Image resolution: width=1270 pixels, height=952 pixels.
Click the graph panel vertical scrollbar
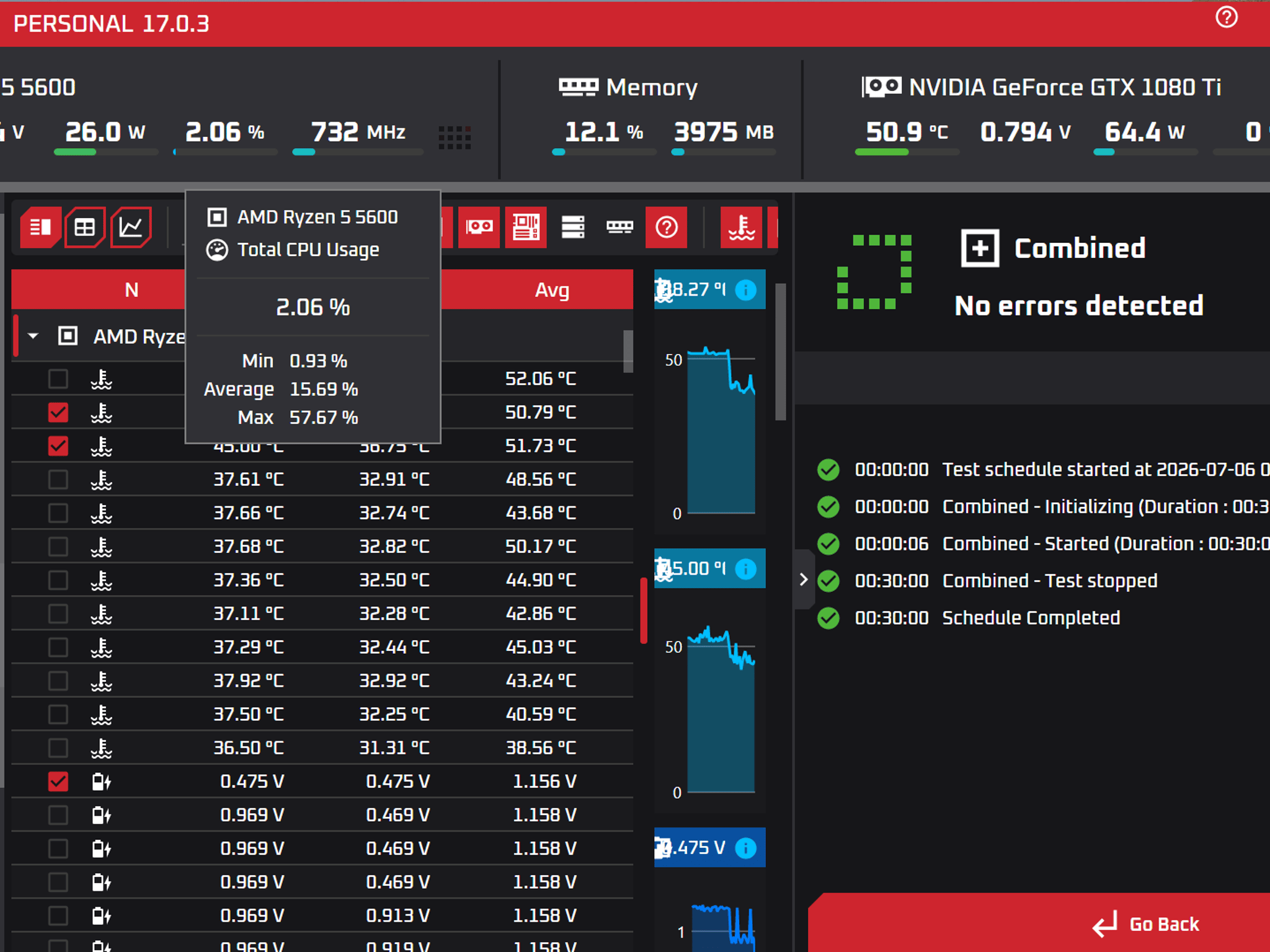[x=781, y=351]
